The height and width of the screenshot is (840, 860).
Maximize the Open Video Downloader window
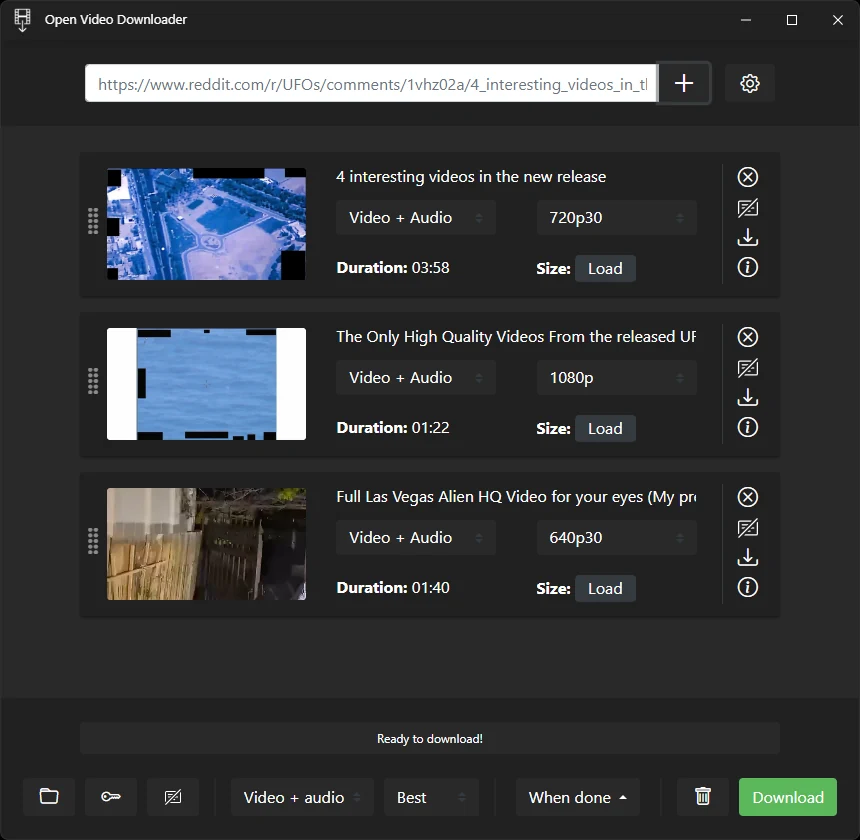(x=791, y=20)
